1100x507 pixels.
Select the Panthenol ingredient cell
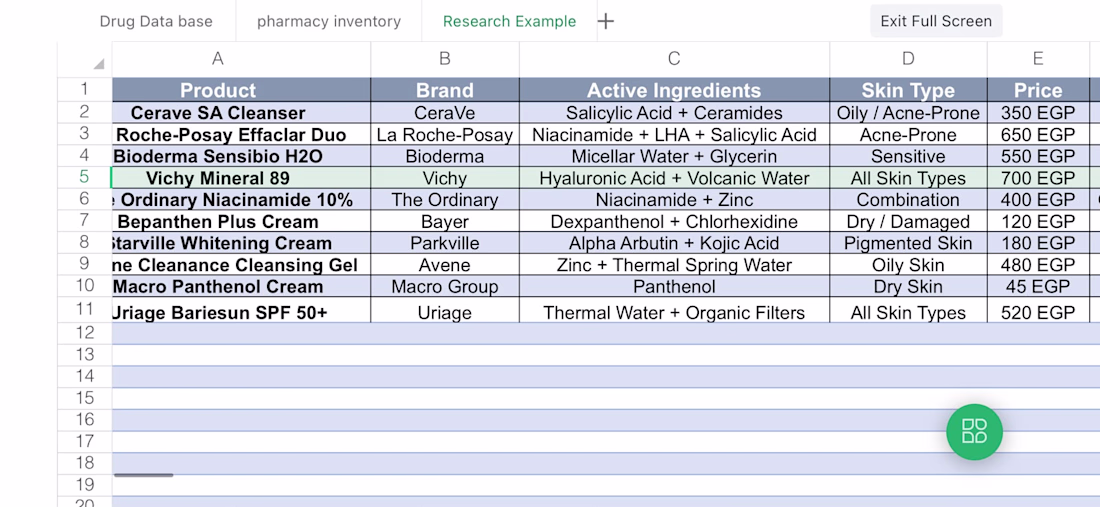click(674, 287)
